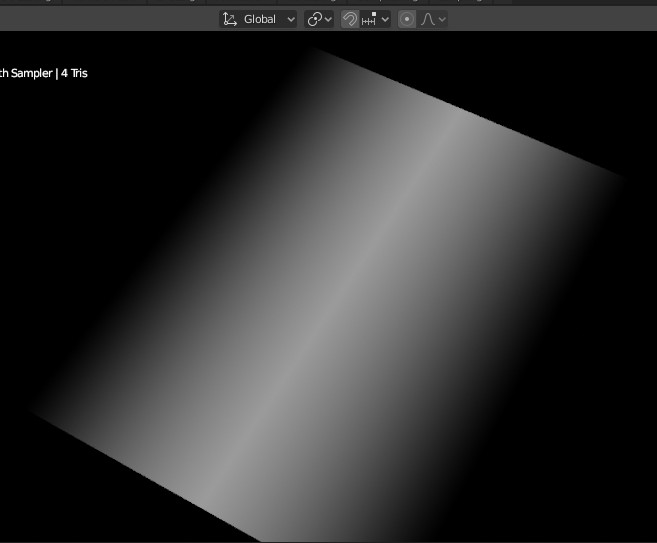
Task: Click the snap increment element icon
Action: click(369, 19)
